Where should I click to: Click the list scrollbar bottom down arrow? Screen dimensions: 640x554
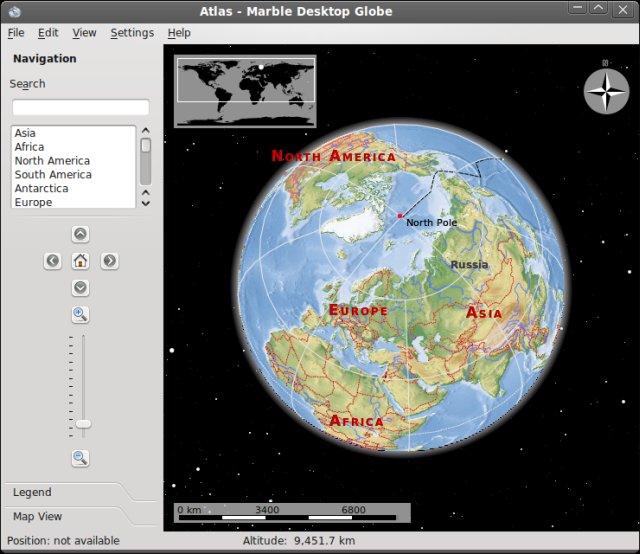click(146, 203)
